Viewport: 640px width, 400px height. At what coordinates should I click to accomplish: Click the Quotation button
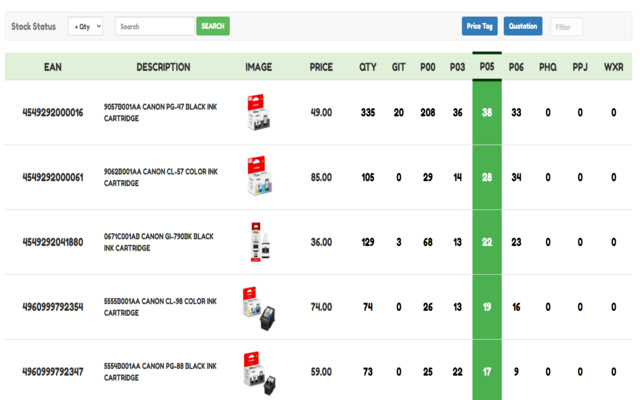coord(523,26)
